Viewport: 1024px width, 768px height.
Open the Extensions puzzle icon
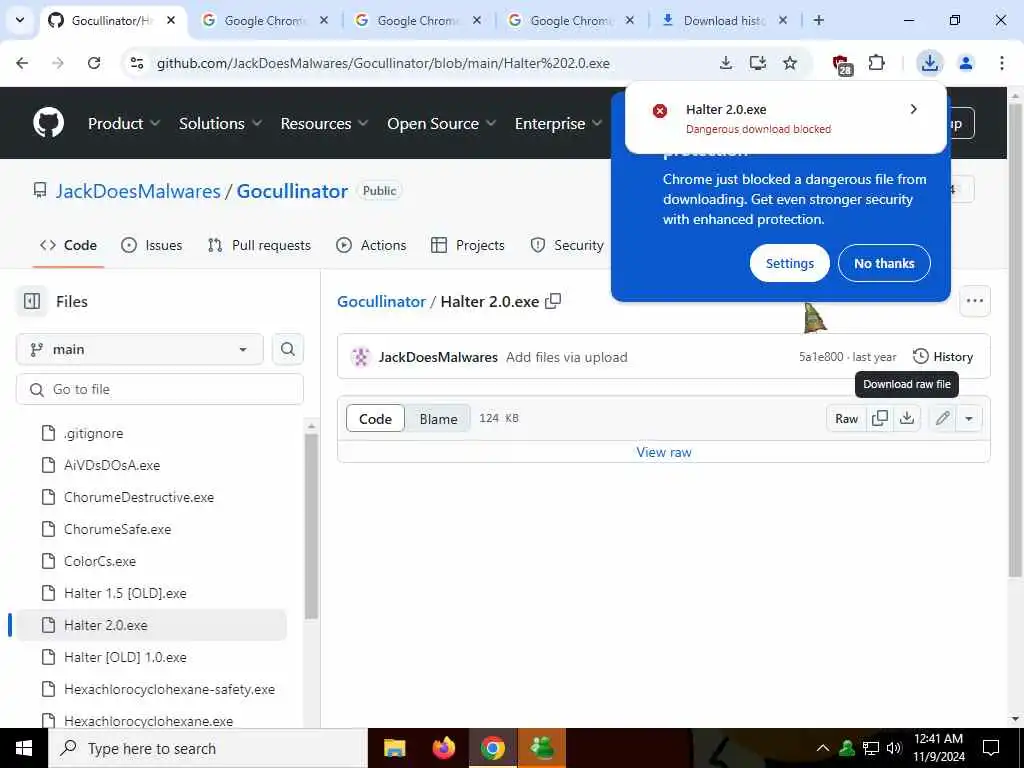[876, 63]
